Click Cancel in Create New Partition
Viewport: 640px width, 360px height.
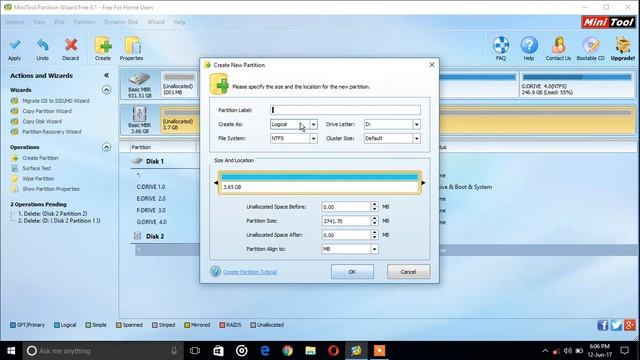(x=408, y=272)
